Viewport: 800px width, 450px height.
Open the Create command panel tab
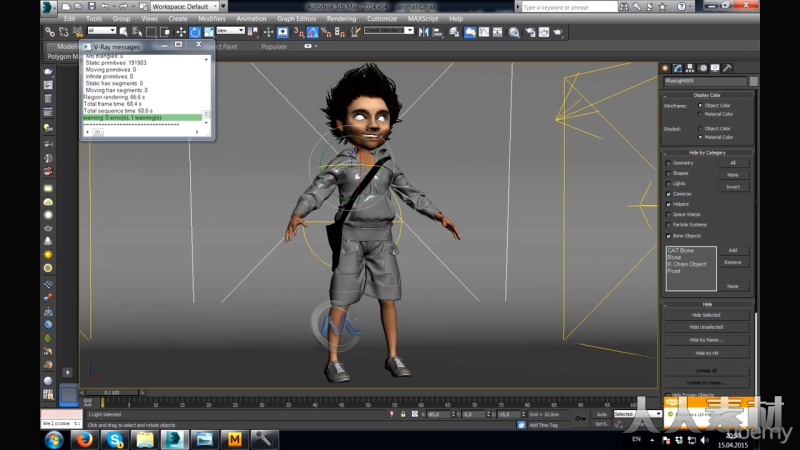pos(665,68)
